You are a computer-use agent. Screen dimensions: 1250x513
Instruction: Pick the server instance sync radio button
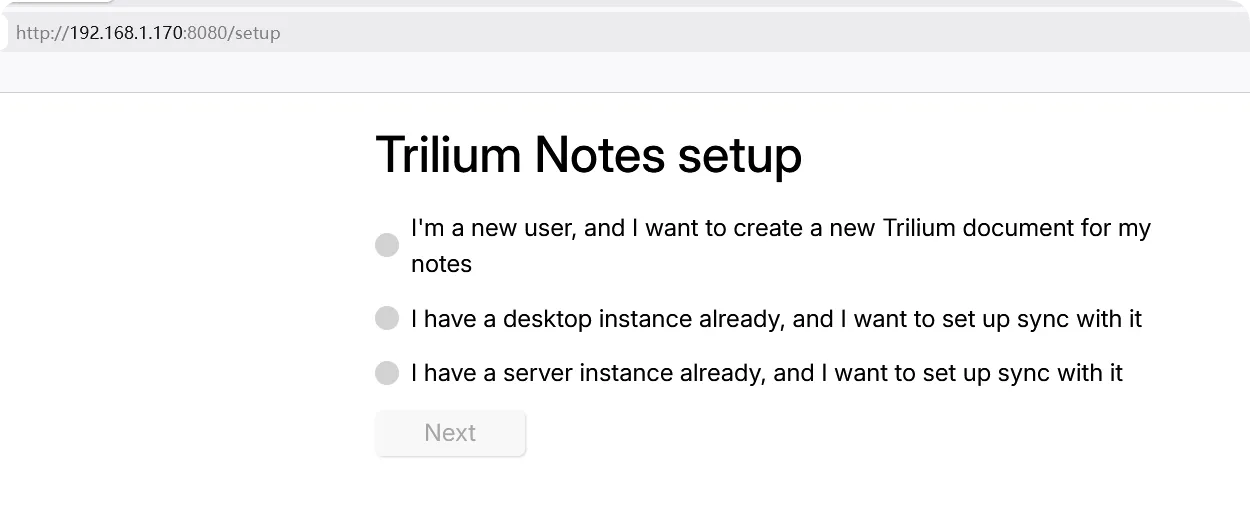(x=387, y=373)
